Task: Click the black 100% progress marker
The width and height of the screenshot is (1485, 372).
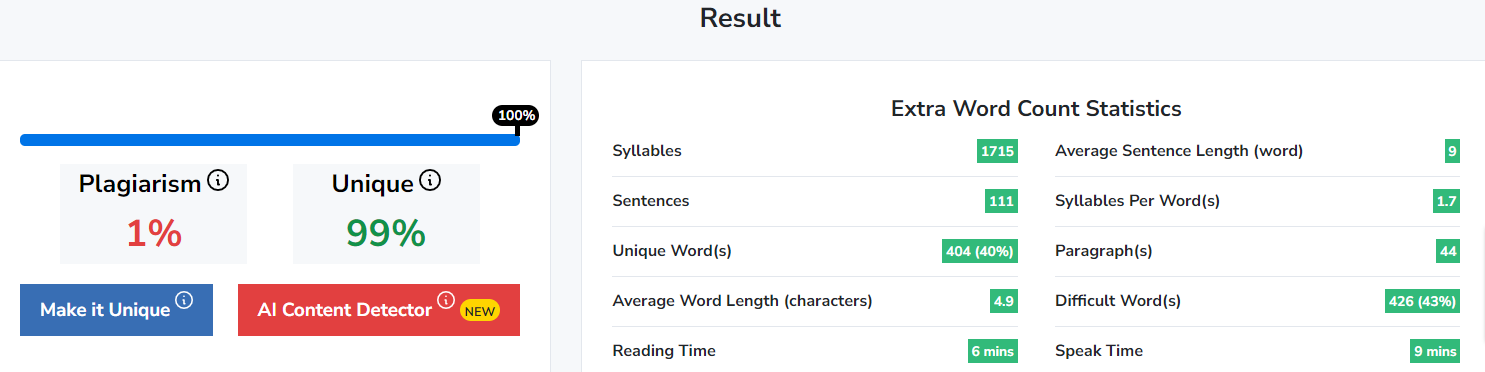Action: click(x=517, y=115)
